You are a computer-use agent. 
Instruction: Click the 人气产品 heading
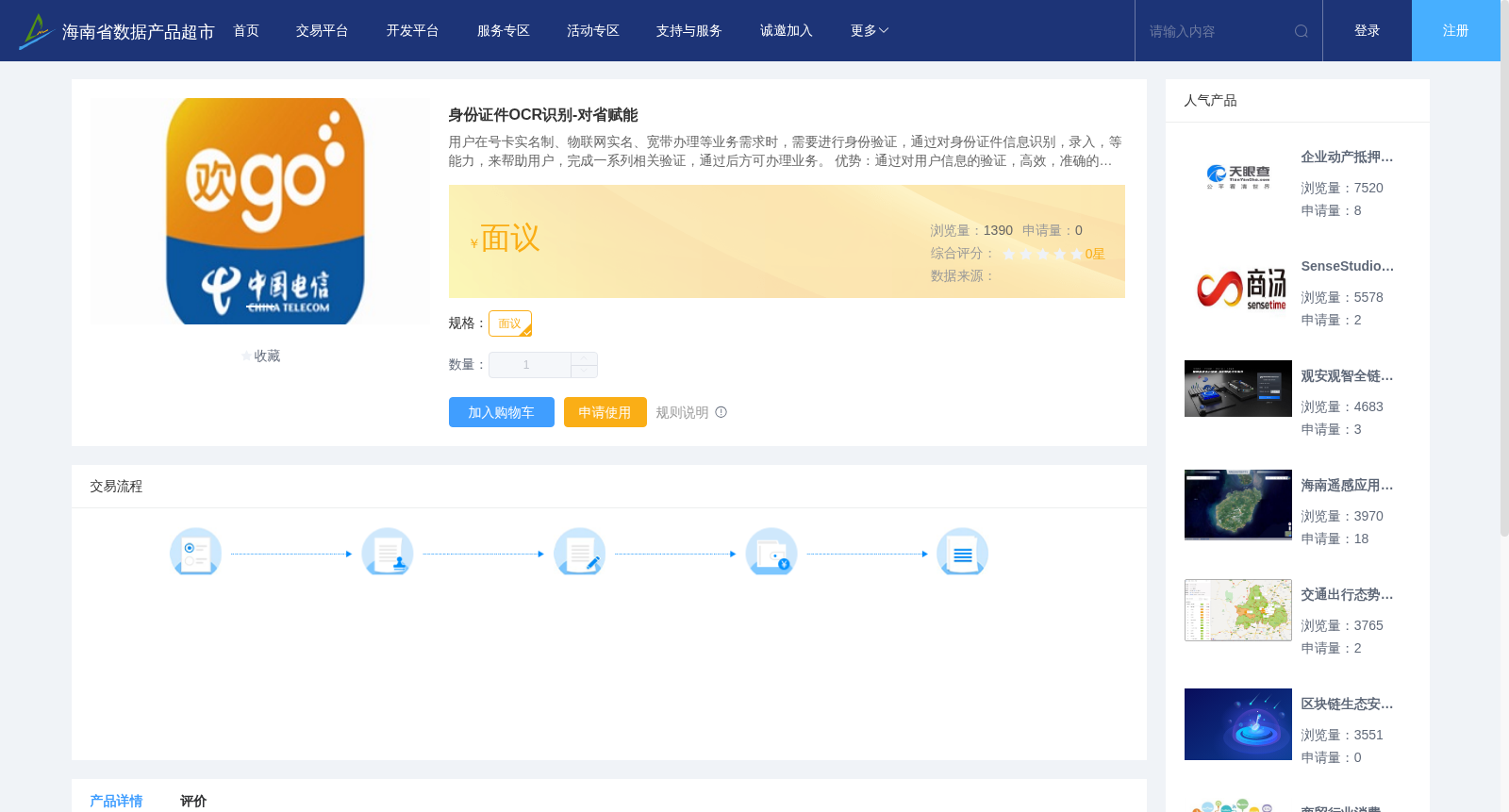(x=1210, y=100)
